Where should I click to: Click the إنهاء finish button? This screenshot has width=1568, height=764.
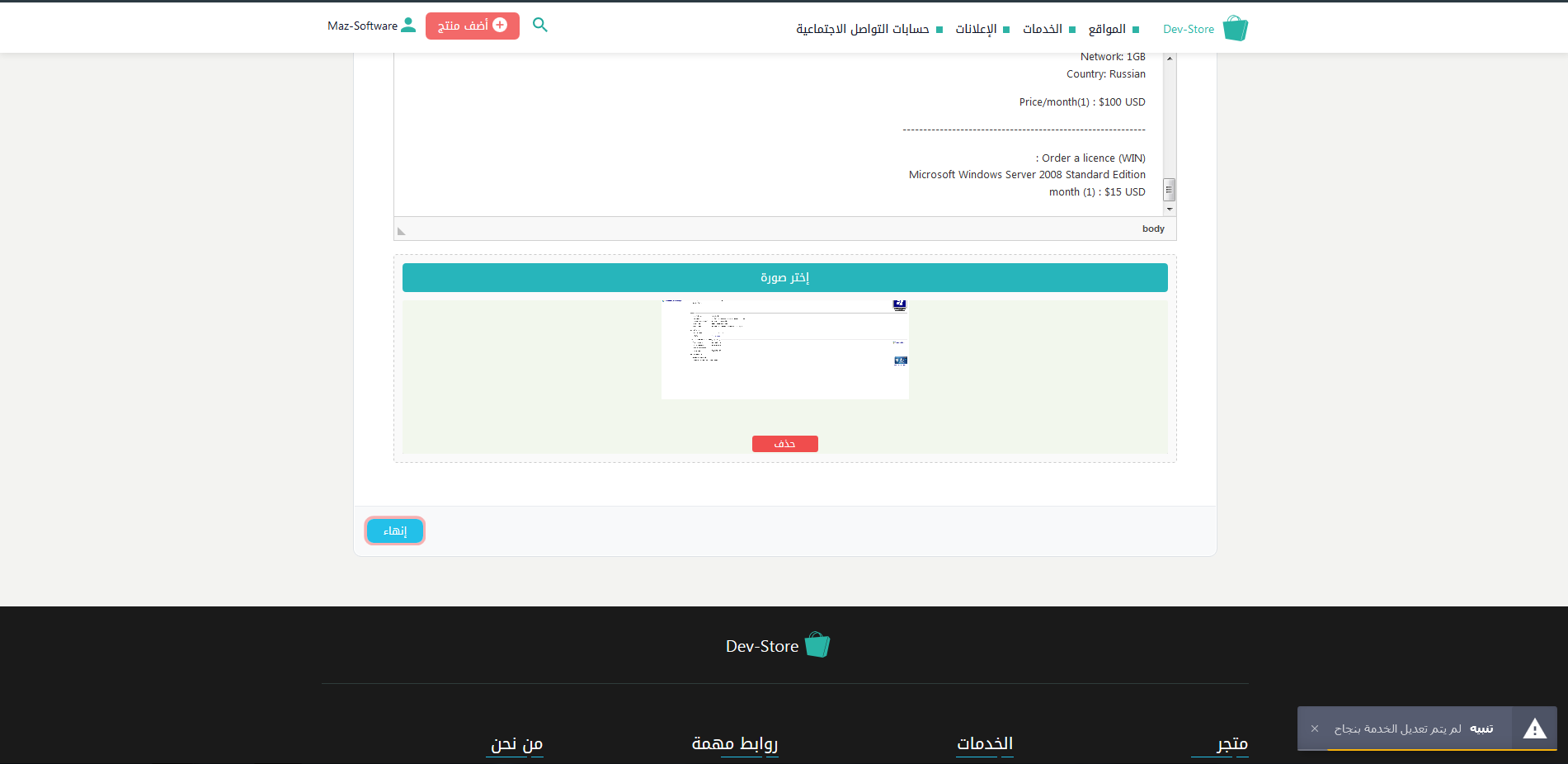tap(395, 531)
